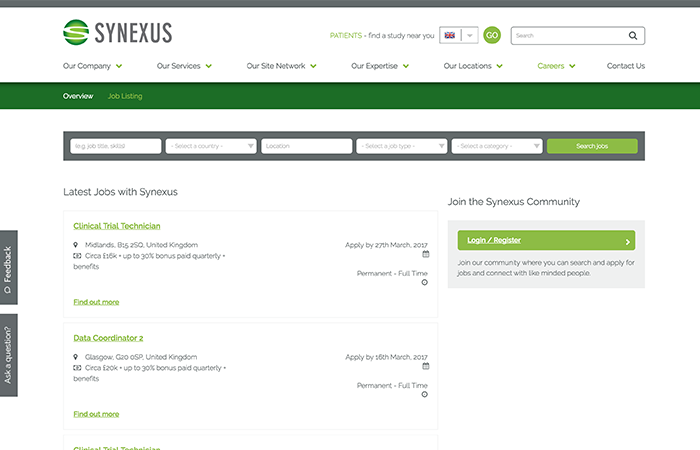The image size is (700, 450).
Task: Click the salary icon beside Circa £16k
Action: pyautogui.click(x=77, y=256)
